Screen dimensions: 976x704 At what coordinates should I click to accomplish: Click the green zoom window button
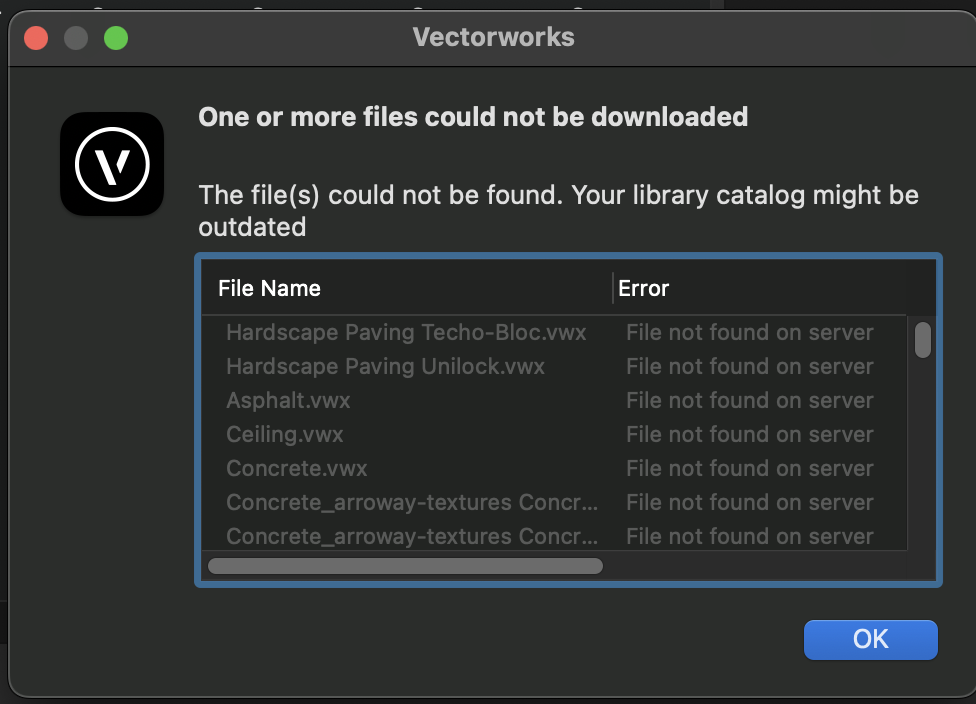coord(116,39)
